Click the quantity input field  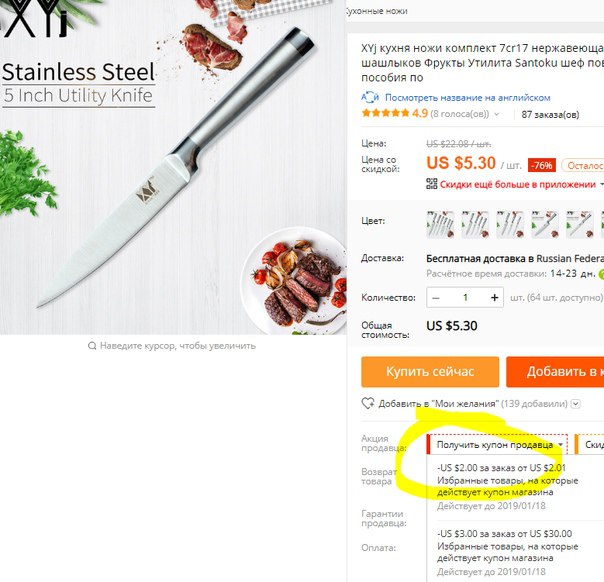(x=465, y=297)
